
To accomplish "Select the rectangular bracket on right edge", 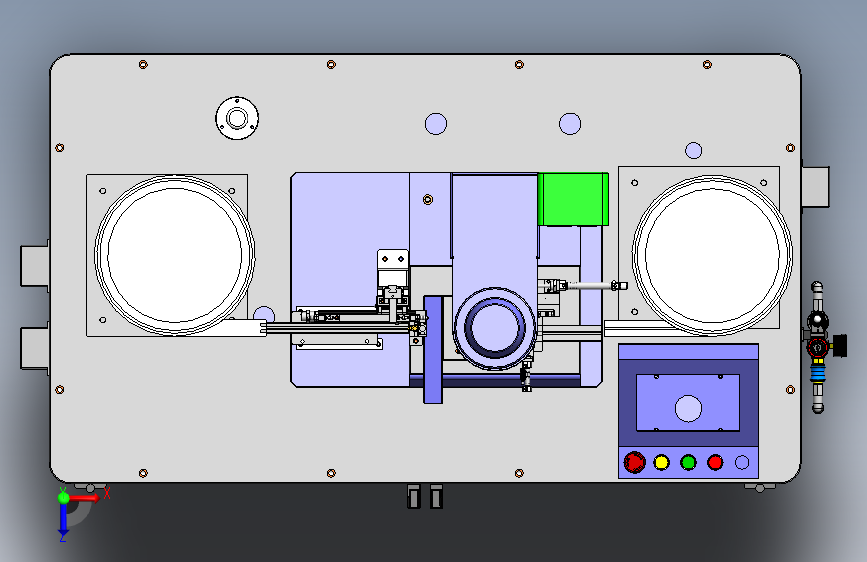I will [x=816, y=187].
